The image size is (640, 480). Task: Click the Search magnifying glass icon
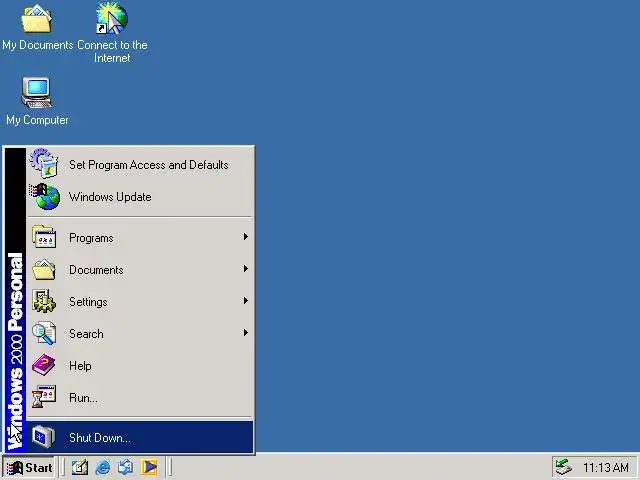pyautogui.click(x=44, y=333)
